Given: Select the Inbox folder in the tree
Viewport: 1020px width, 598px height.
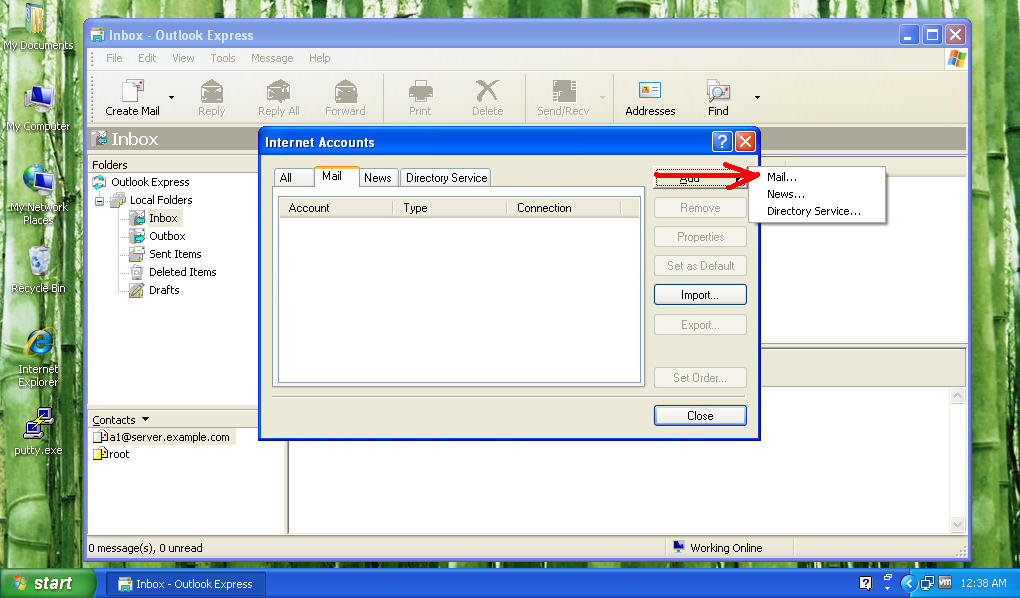Looking at the screenshot, I should 163,218.
